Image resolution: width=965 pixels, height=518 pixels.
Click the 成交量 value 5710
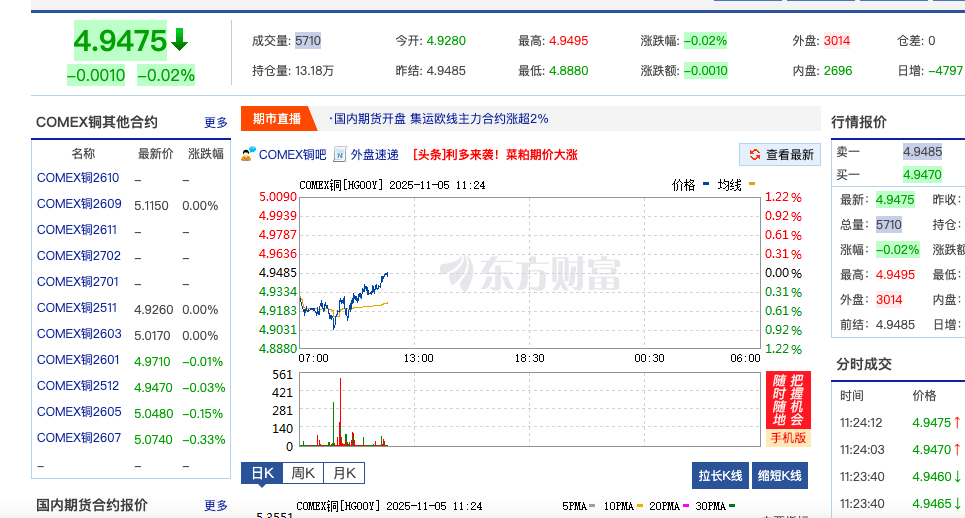308,41
